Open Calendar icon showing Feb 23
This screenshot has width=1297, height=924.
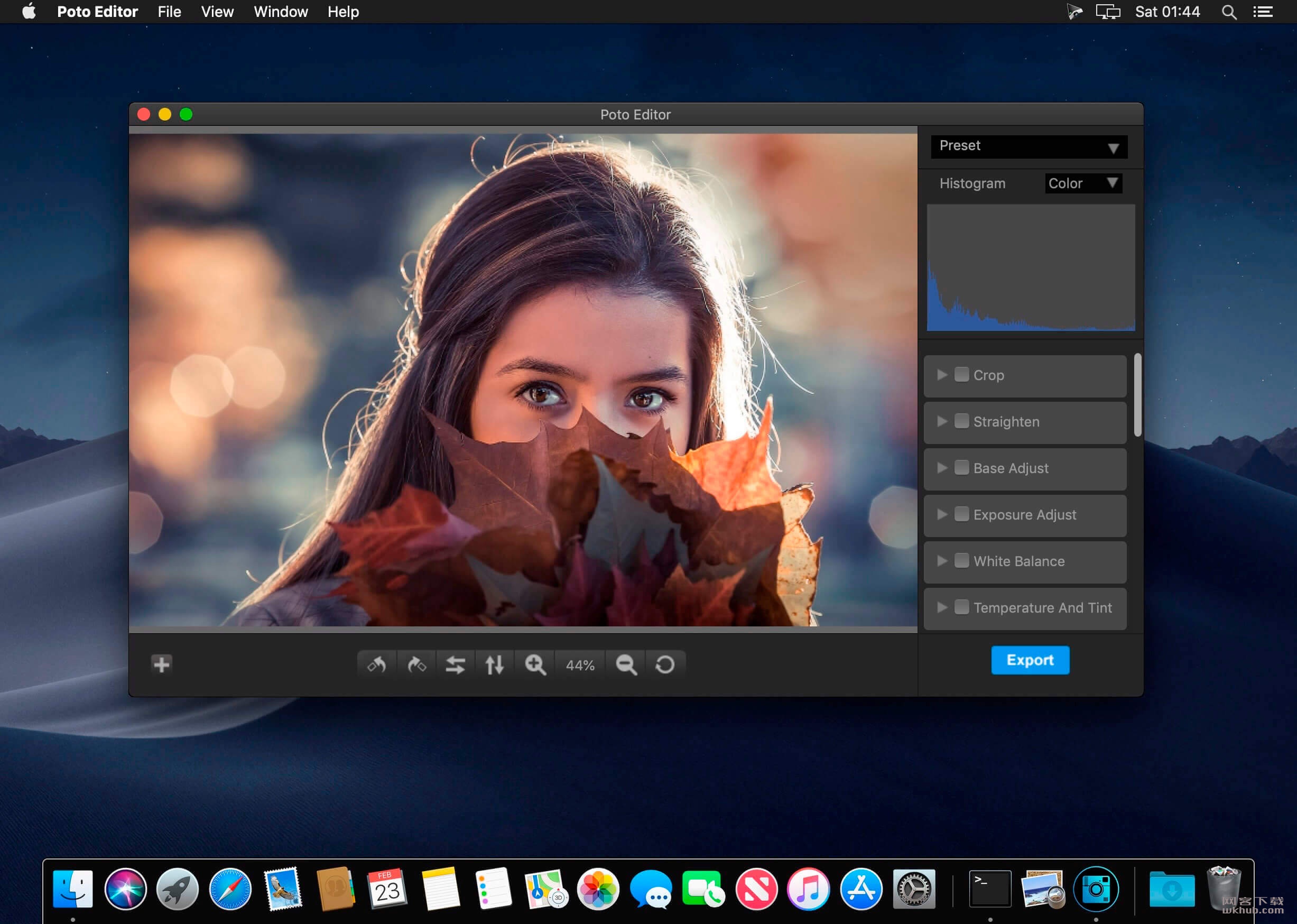(x=387, y=889)
